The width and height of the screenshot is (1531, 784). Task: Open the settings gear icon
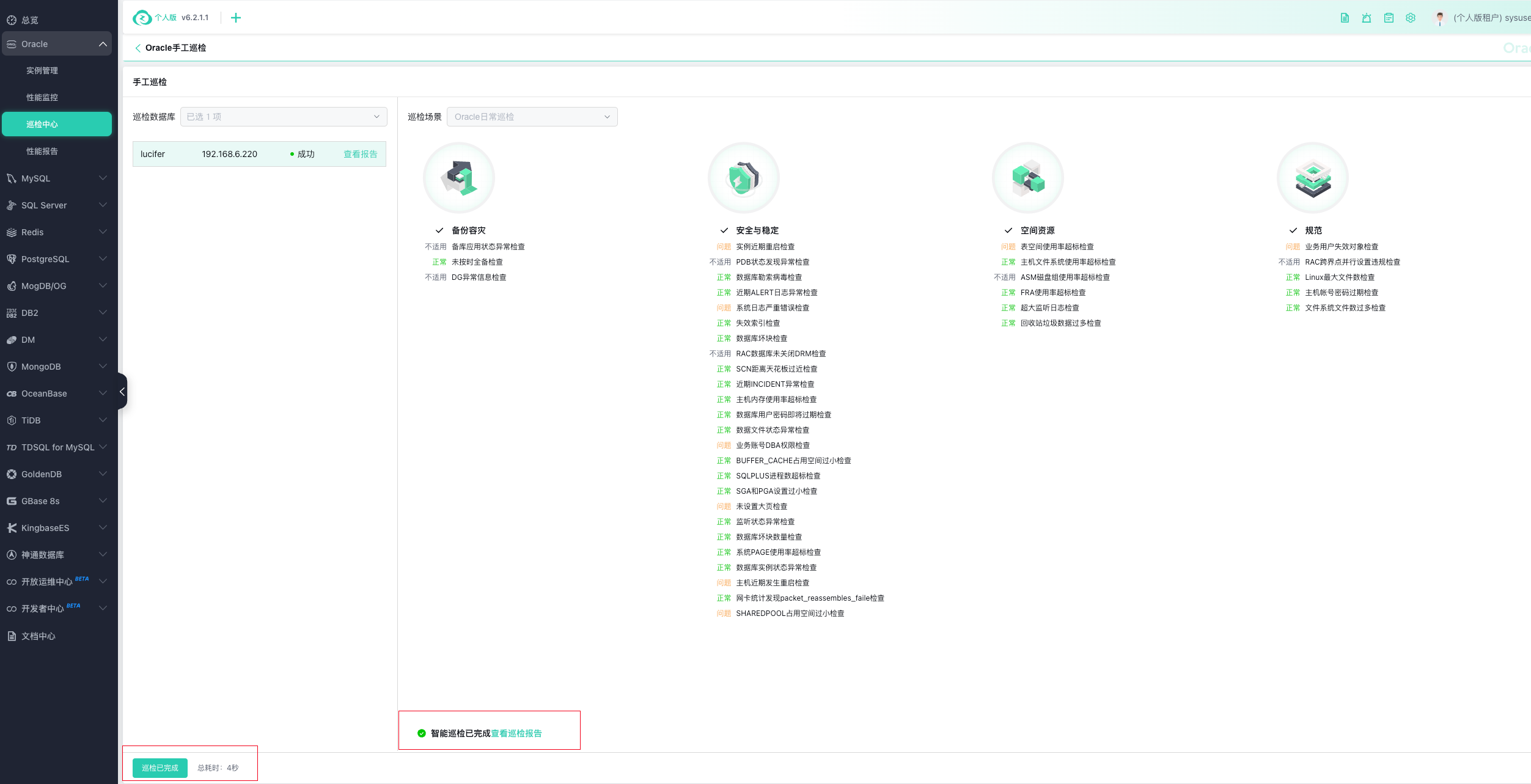click(1411, 18)
